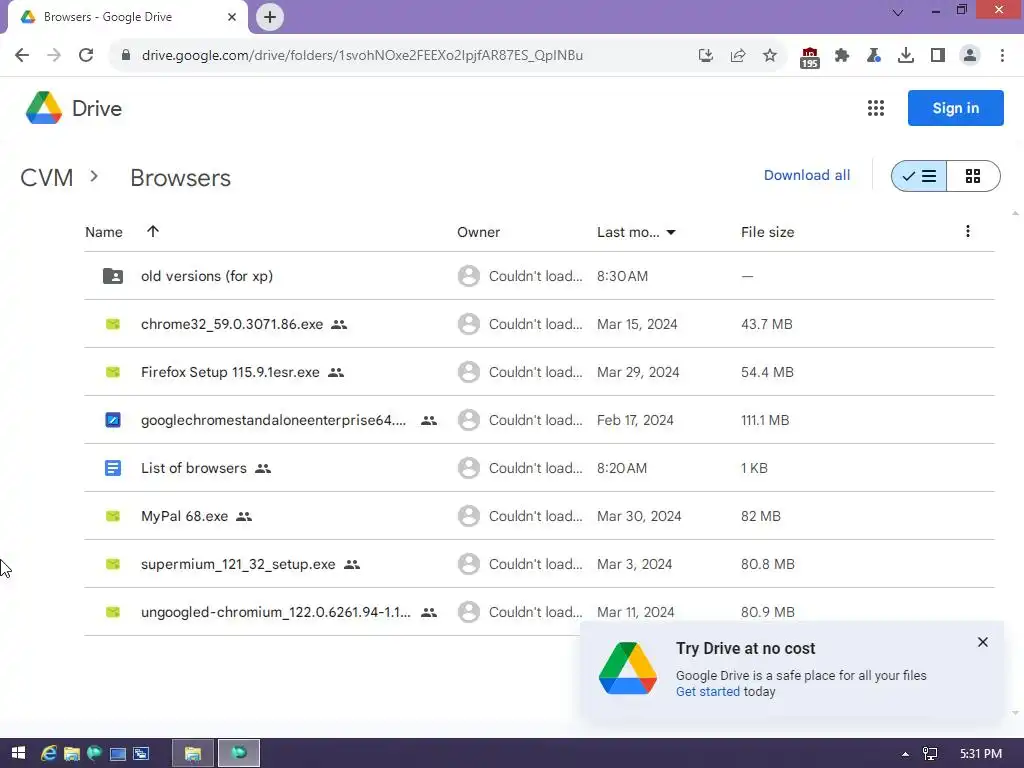
Task: Click the Browsers breadcrumb title
Action: click(x=180, y=178)
